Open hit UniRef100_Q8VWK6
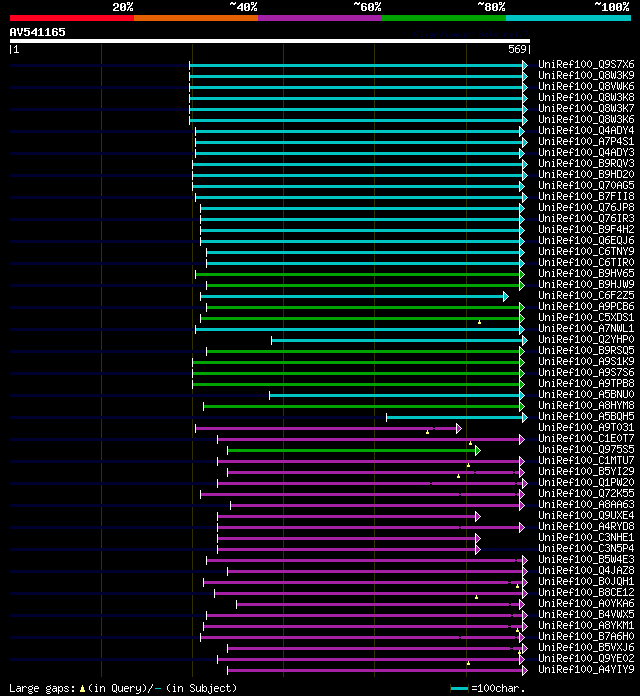The width and height of the screenshot is (640, 696). click(x=586, y=87)
